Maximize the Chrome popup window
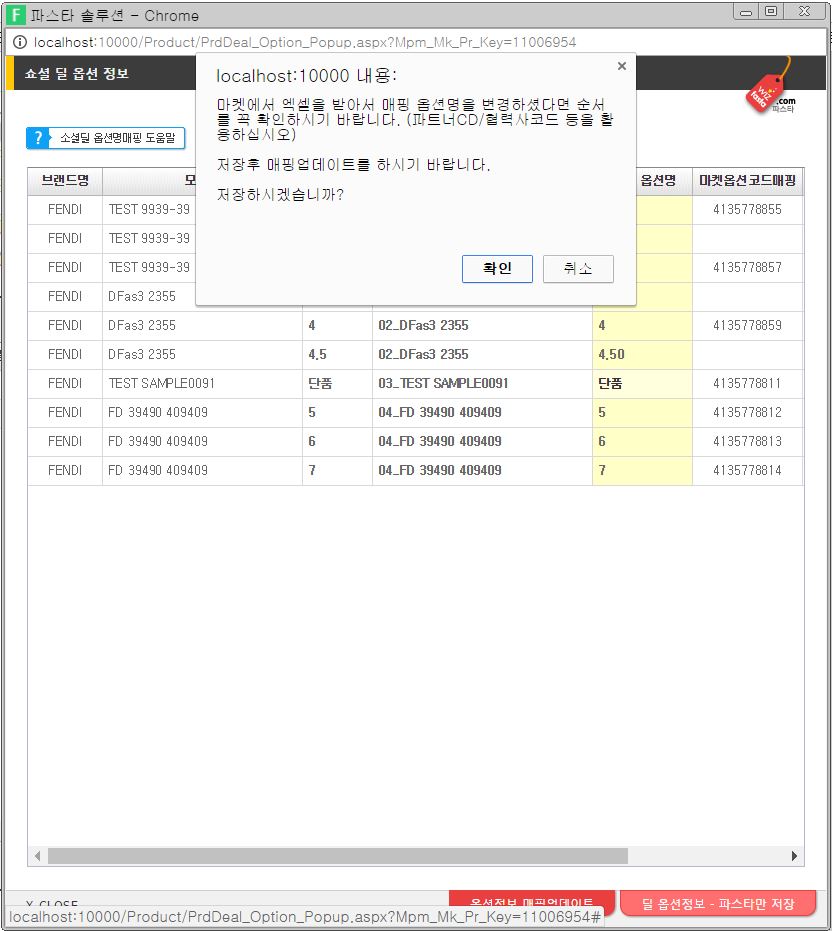 coord(770,12)
